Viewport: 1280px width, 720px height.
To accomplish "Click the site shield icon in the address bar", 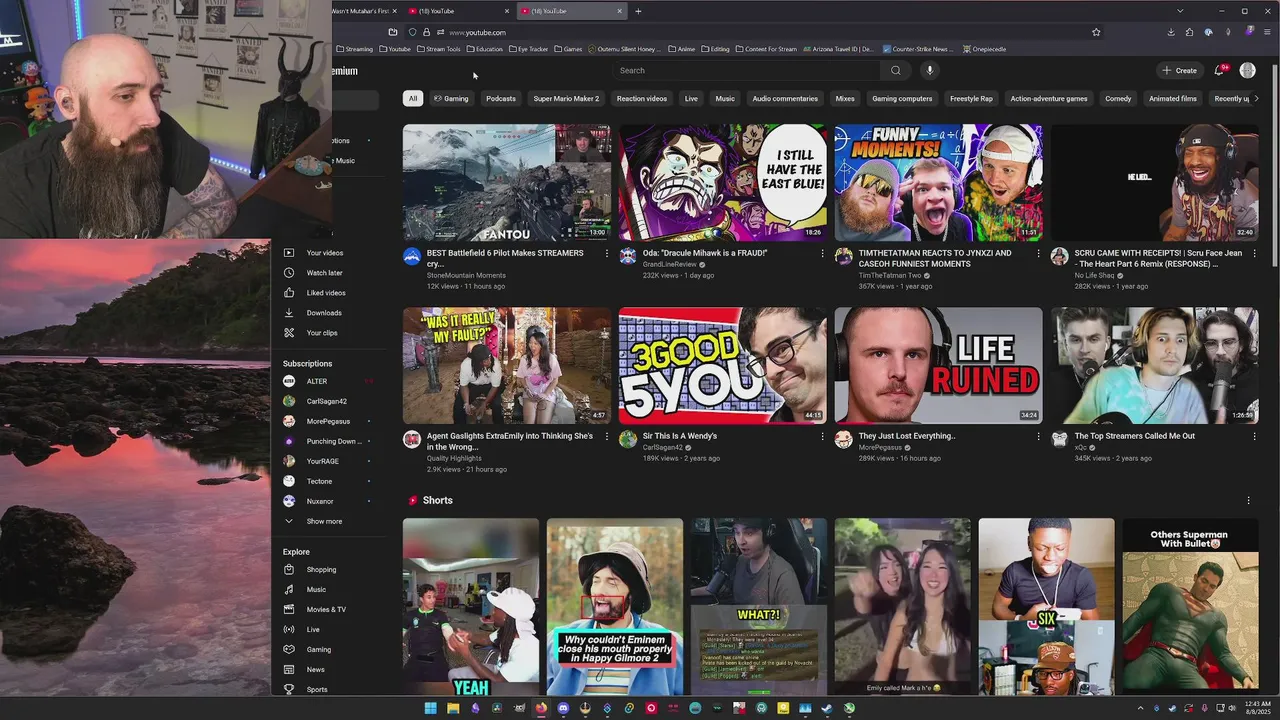I will tap(412, 32).
